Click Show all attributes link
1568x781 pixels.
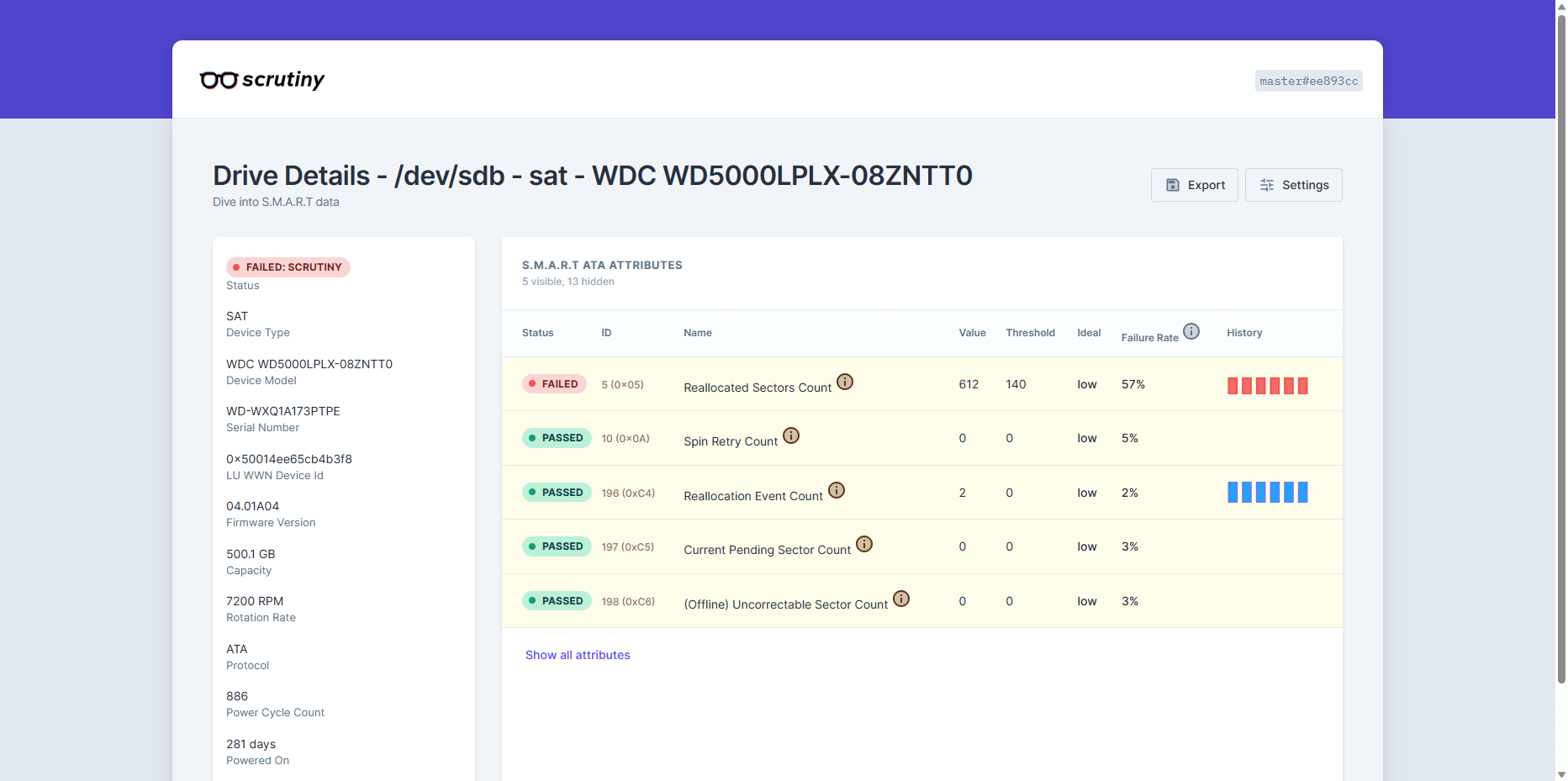click(x=578, y=655)
